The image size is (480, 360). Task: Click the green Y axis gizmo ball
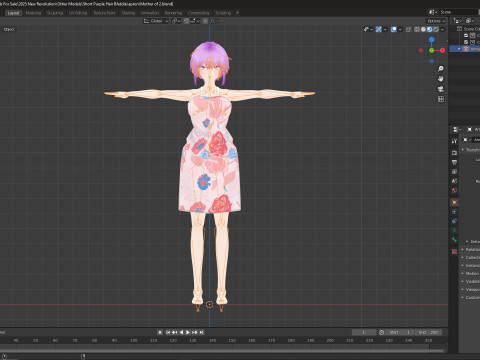click(432, 50)
